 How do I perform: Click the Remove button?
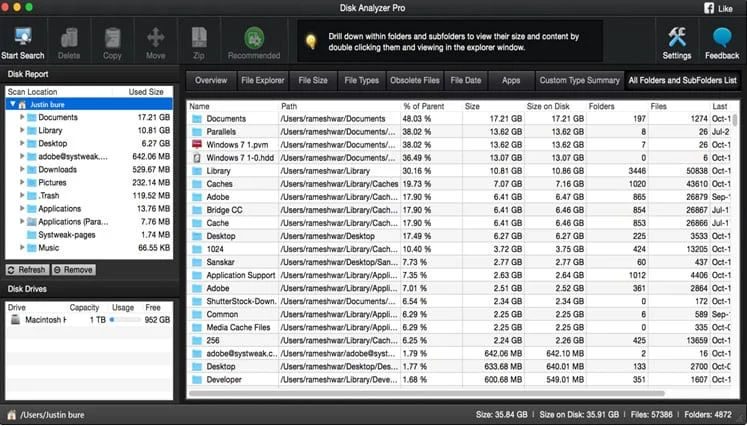pyautogui.click(x=73, y=270)
